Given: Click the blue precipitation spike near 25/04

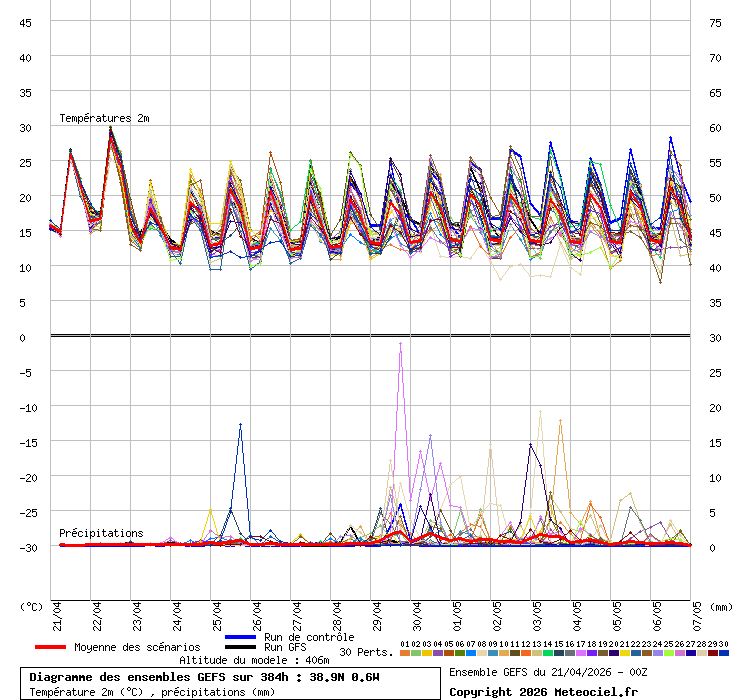Looking at the screenshot, I should 240,425.
